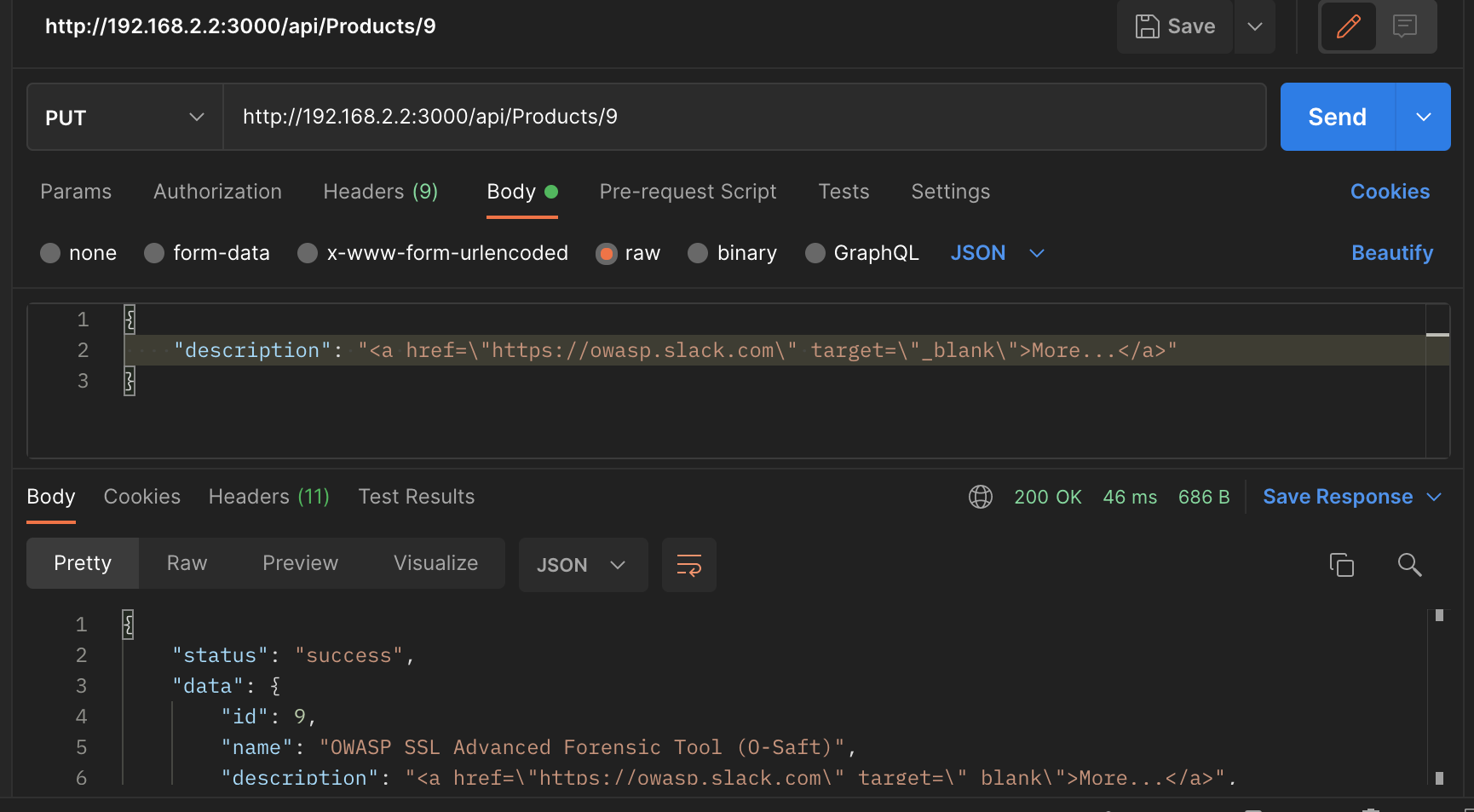
Task: Select the Raw response view
Action: tap(187, 563)
